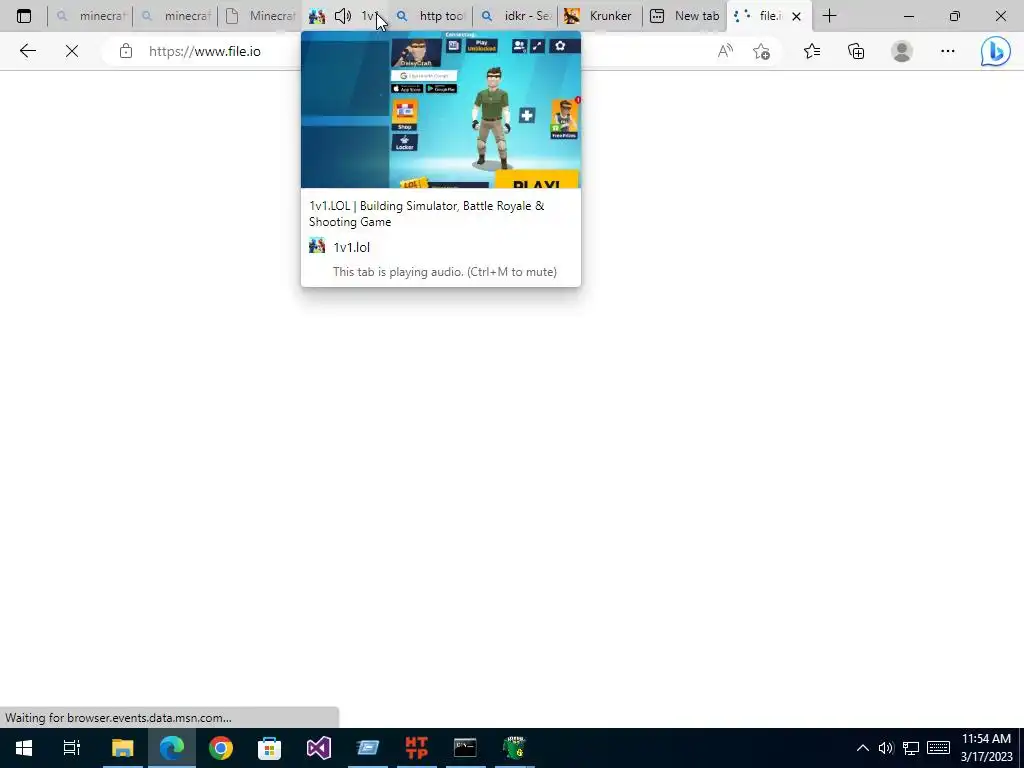
Task: Open Task View on taskbar
Action: point(72,748)
